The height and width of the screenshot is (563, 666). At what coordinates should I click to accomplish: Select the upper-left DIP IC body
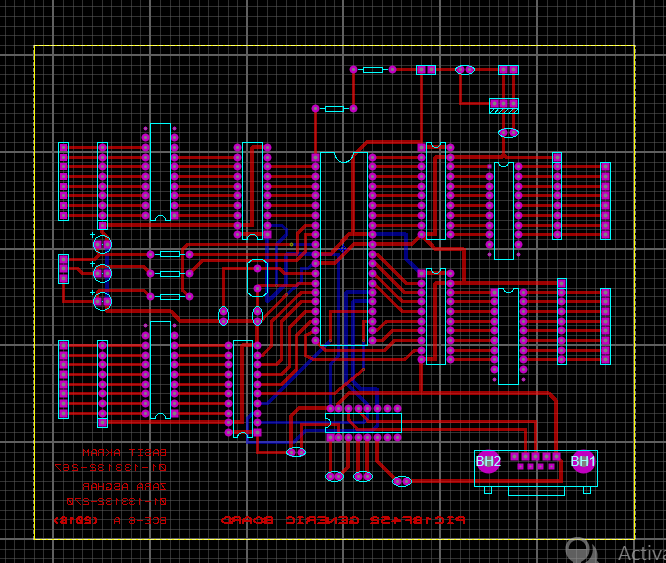(160, 172)
